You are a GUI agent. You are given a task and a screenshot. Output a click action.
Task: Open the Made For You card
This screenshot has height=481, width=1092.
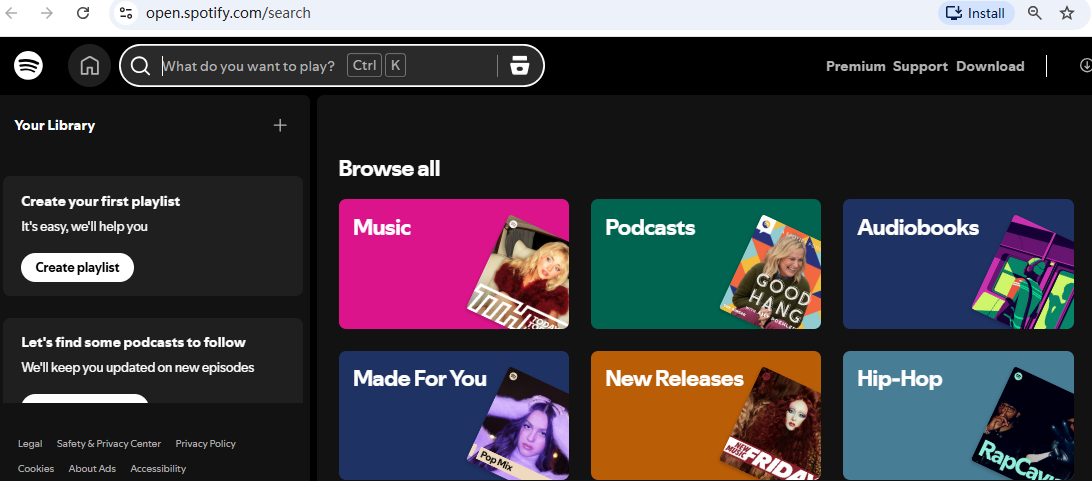tap(453, 416)
